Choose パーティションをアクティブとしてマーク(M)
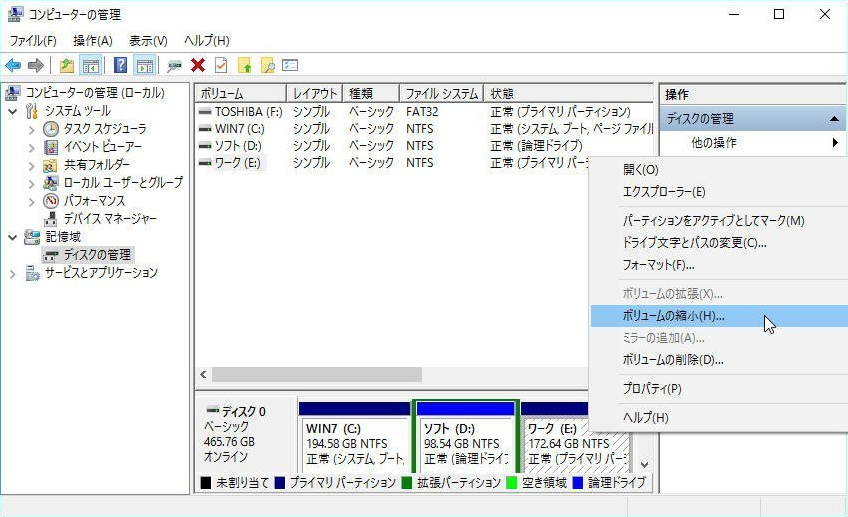 [718, 221]
